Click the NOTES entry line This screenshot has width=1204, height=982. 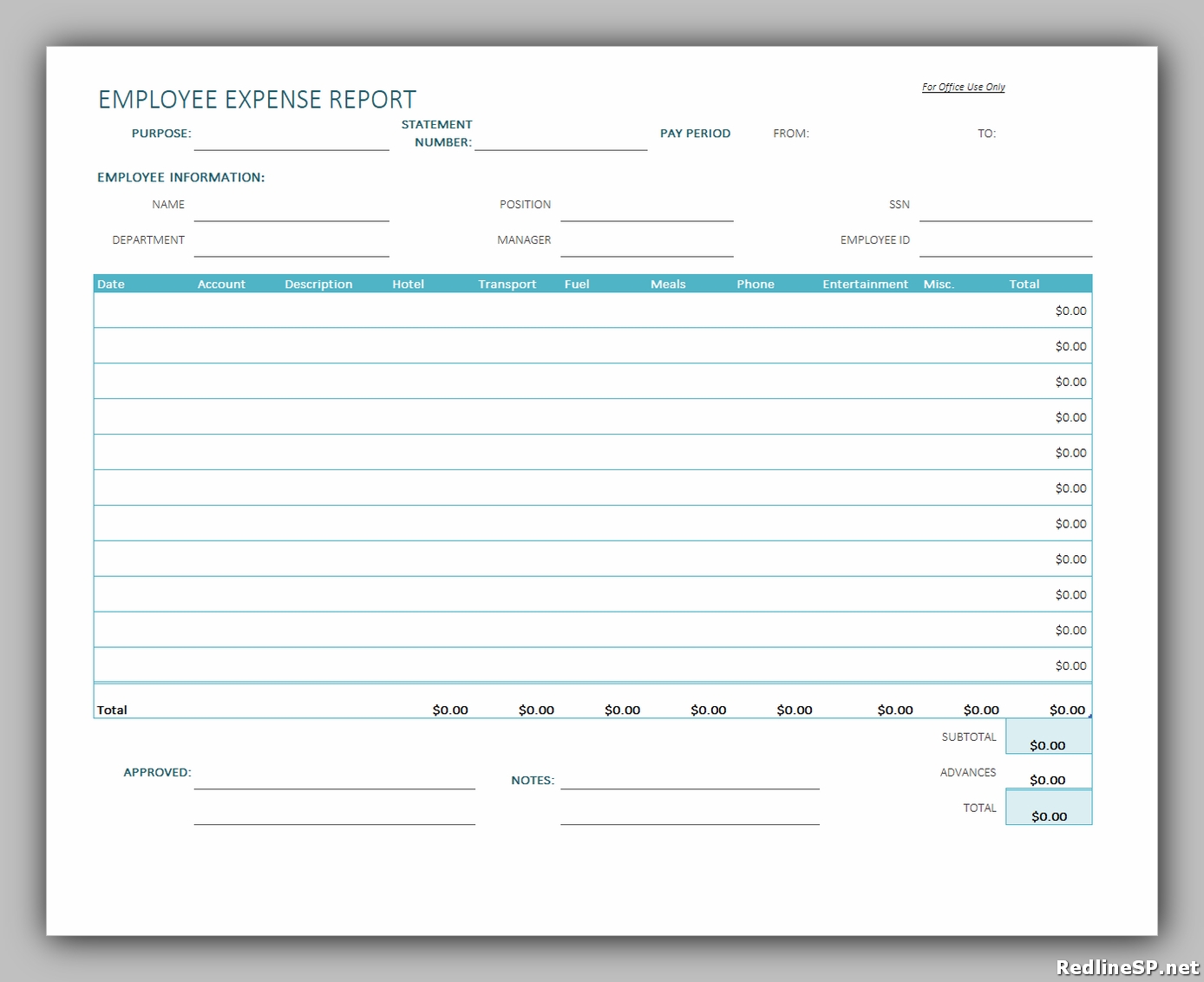(x=690, y=785)
